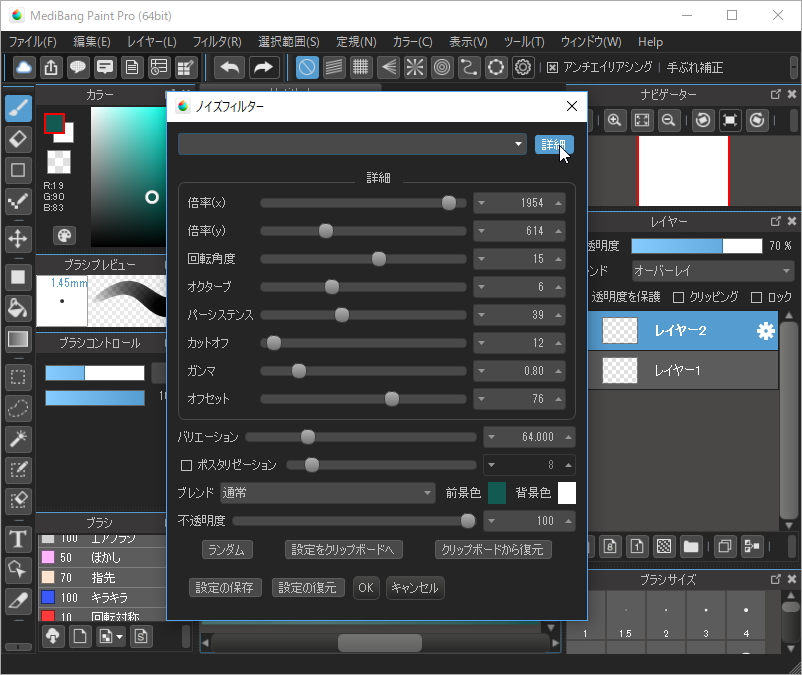Viewport: 802px width, 675px height.
Task: Select the Magic Wand tool
Action: 18,439
